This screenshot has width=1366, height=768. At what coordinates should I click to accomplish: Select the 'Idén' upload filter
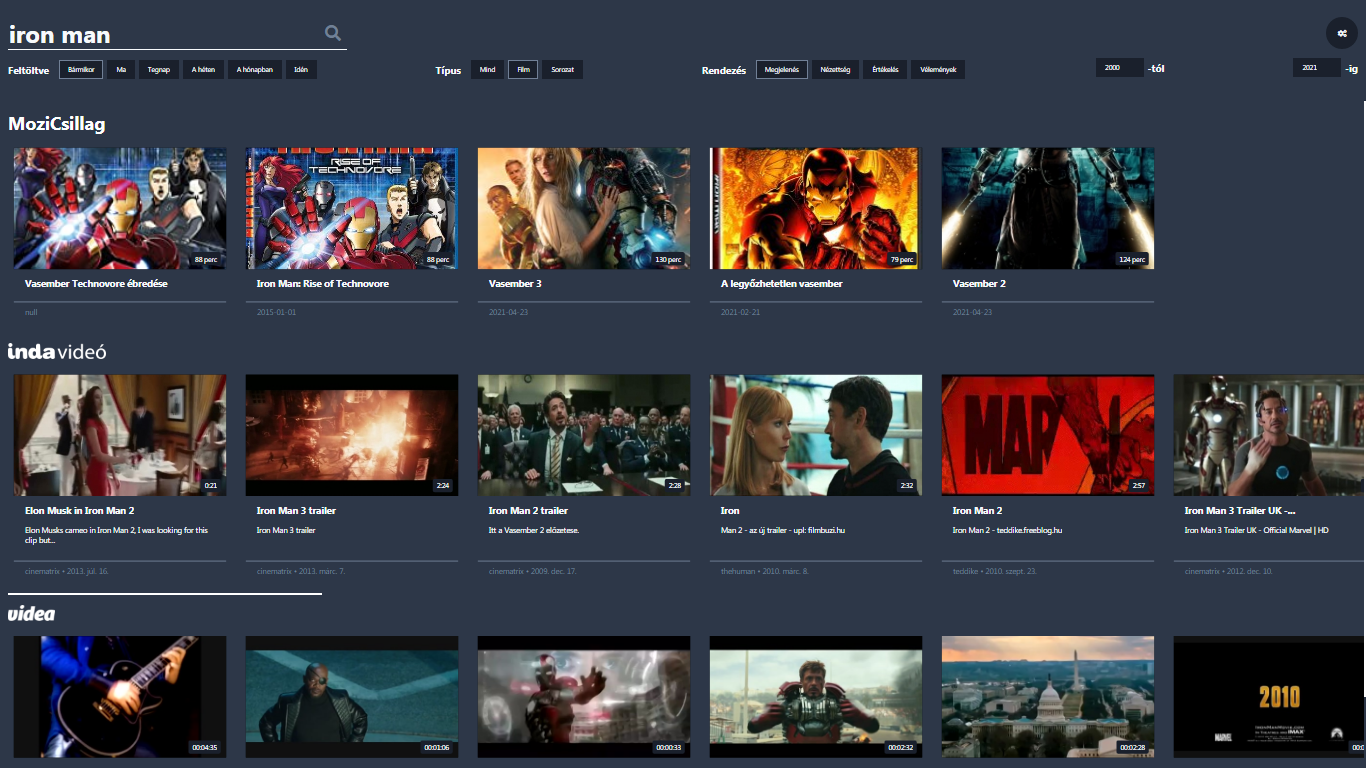(301, 70)
